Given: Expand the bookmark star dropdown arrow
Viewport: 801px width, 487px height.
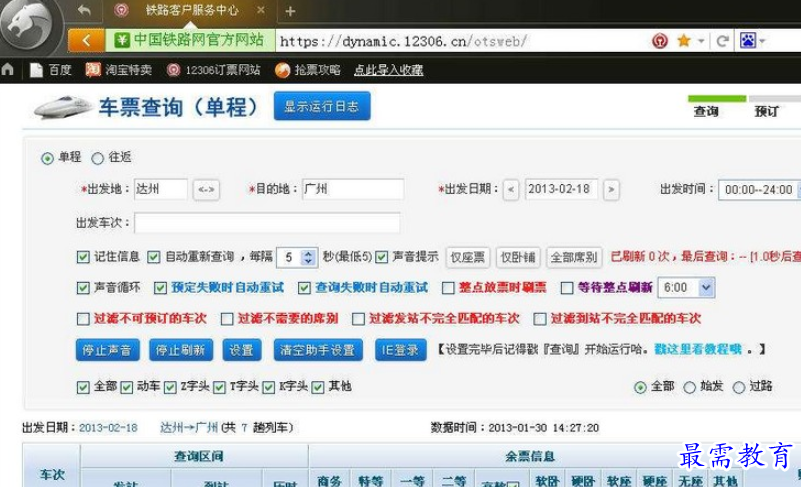Looking at the screenshot, I should coord(701,41).
